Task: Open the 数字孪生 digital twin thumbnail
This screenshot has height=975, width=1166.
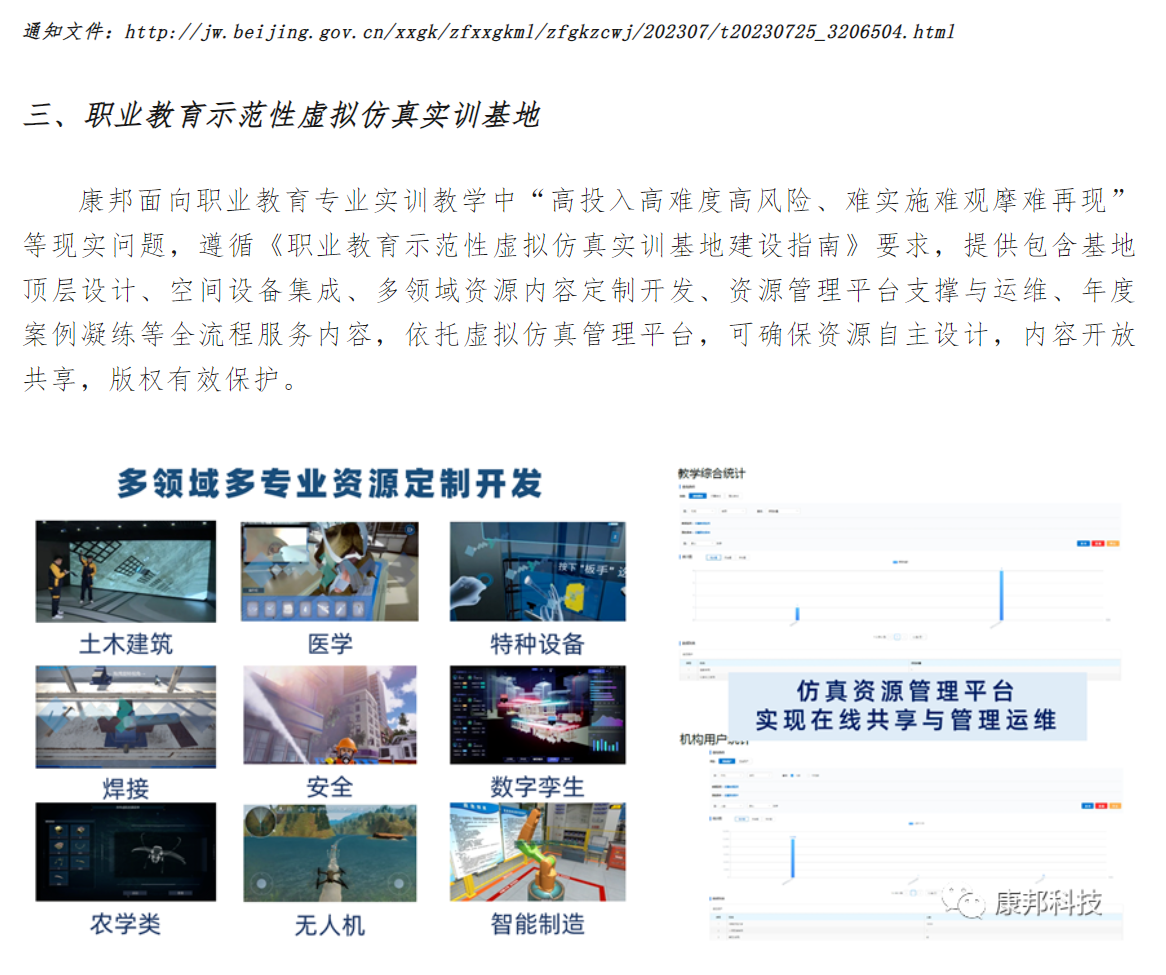Action: 537,717
